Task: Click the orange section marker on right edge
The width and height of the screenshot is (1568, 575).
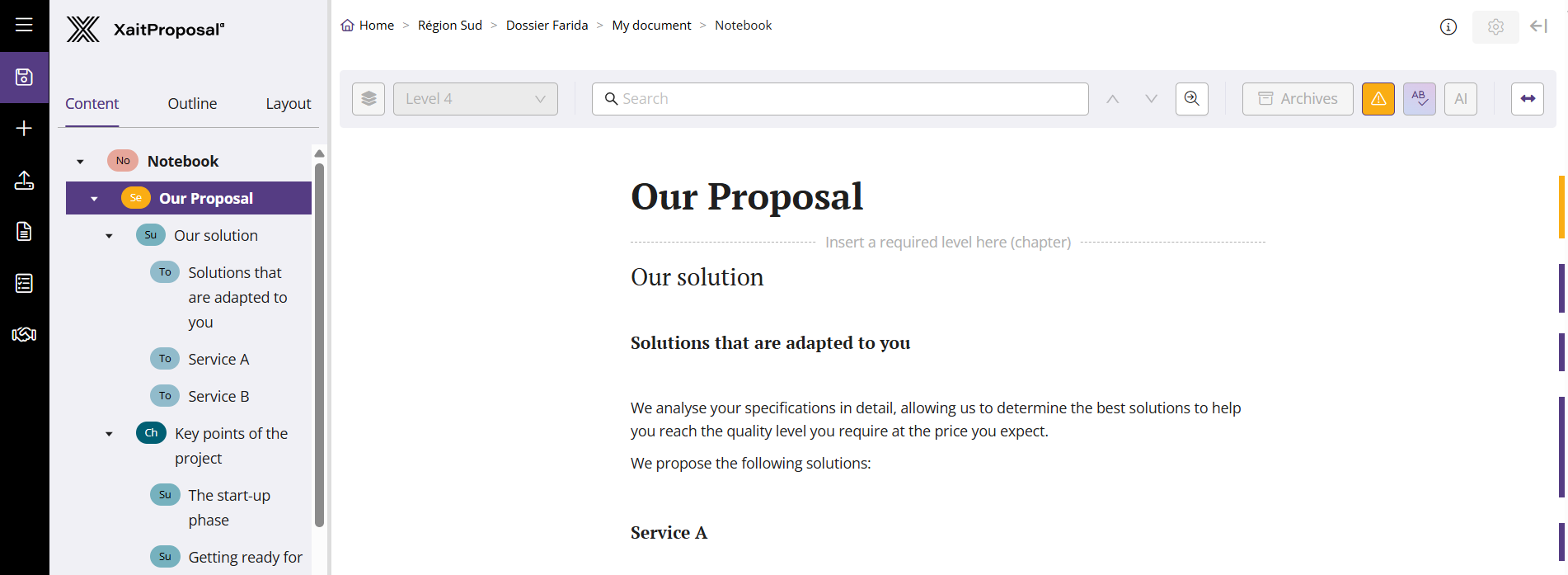Action: pyautogui.click(x=1561, y=206)
